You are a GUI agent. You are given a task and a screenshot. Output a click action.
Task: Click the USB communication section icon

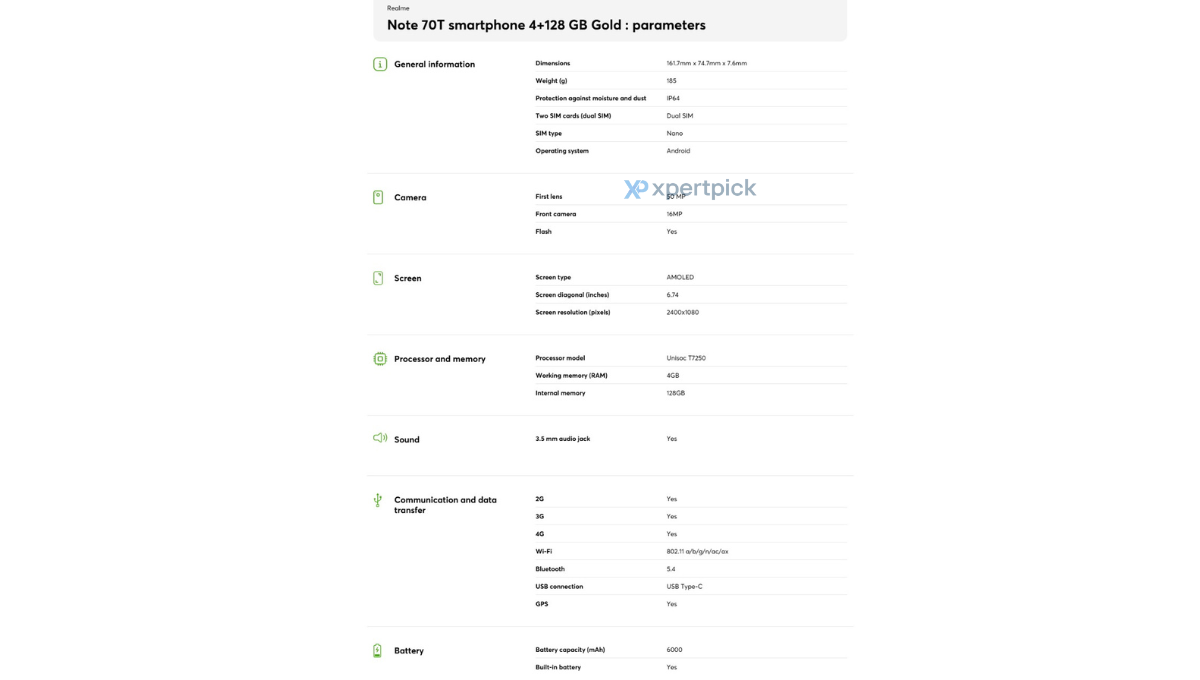tap(378, 500)
